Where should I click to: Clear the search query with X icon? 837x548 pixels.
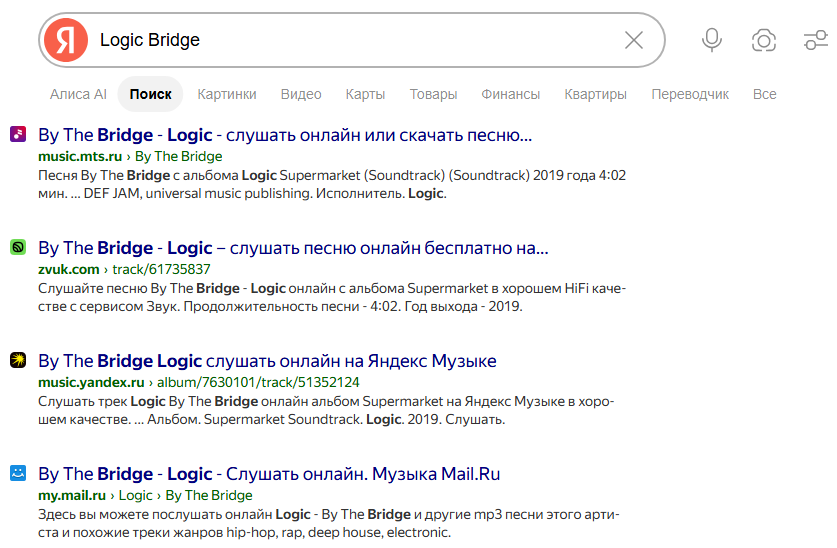tap(634, 40)
